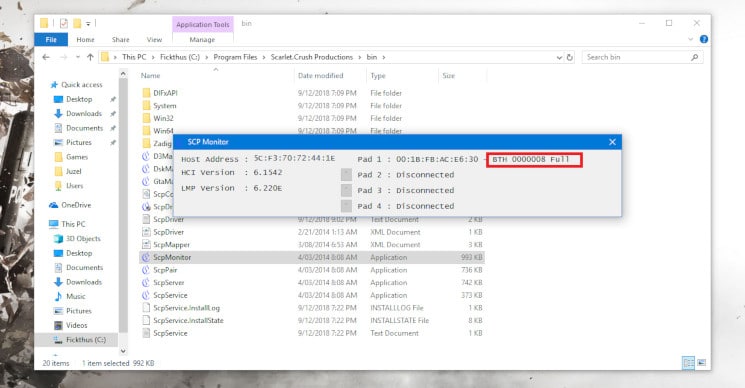Click the Application Tools contextual tab header
The image size is (745, 388).
pyautogui.click(x=203, y=24)
